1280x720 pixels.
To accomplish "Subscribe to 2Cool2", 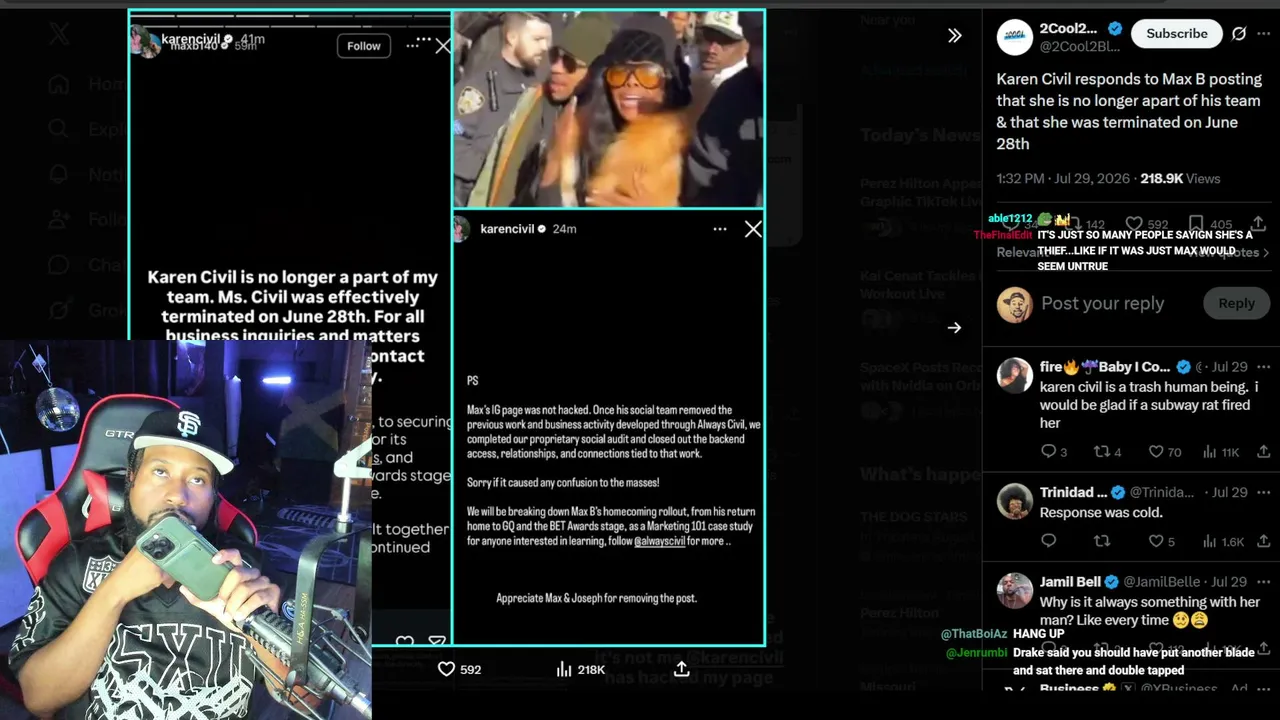I will click(1177, 33).
